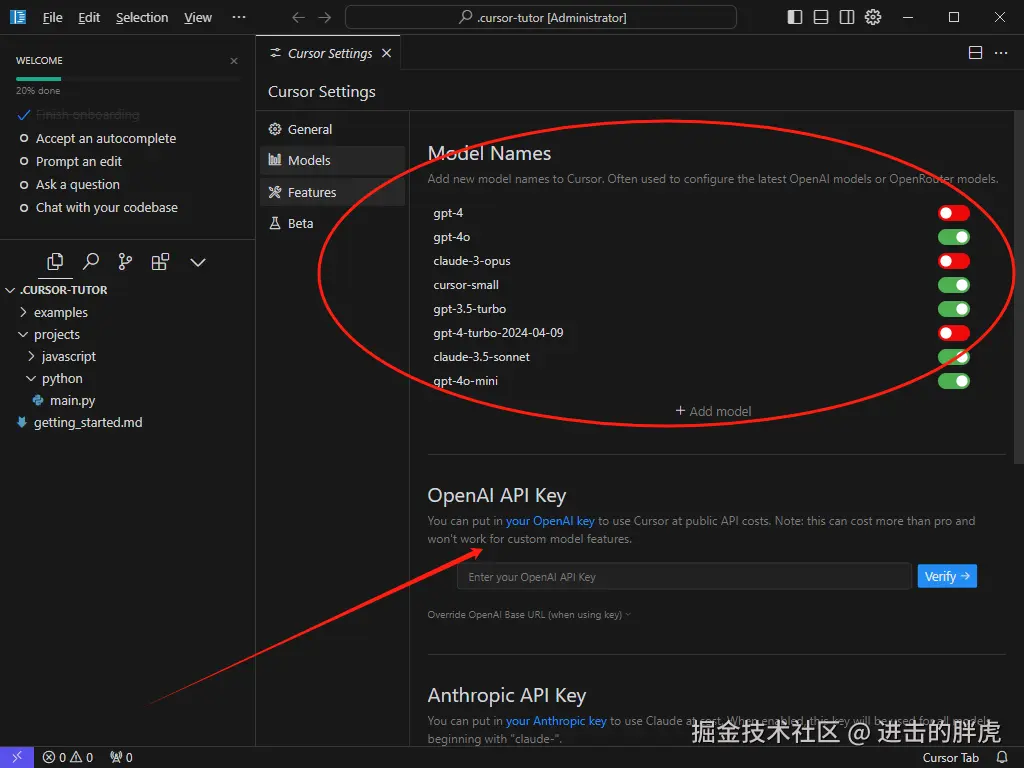The width and height of the screenshot is (1024, 768).
Task: Enable the claude-3-opus model toggle
Action: coord(953,261)
